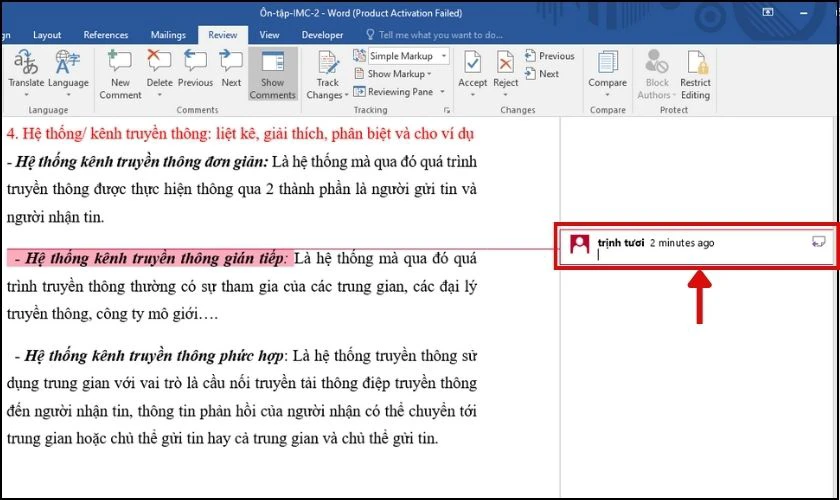Click the trịnh tươi comment avatar
Screen dimensions: 840x500
click(580, 244)
